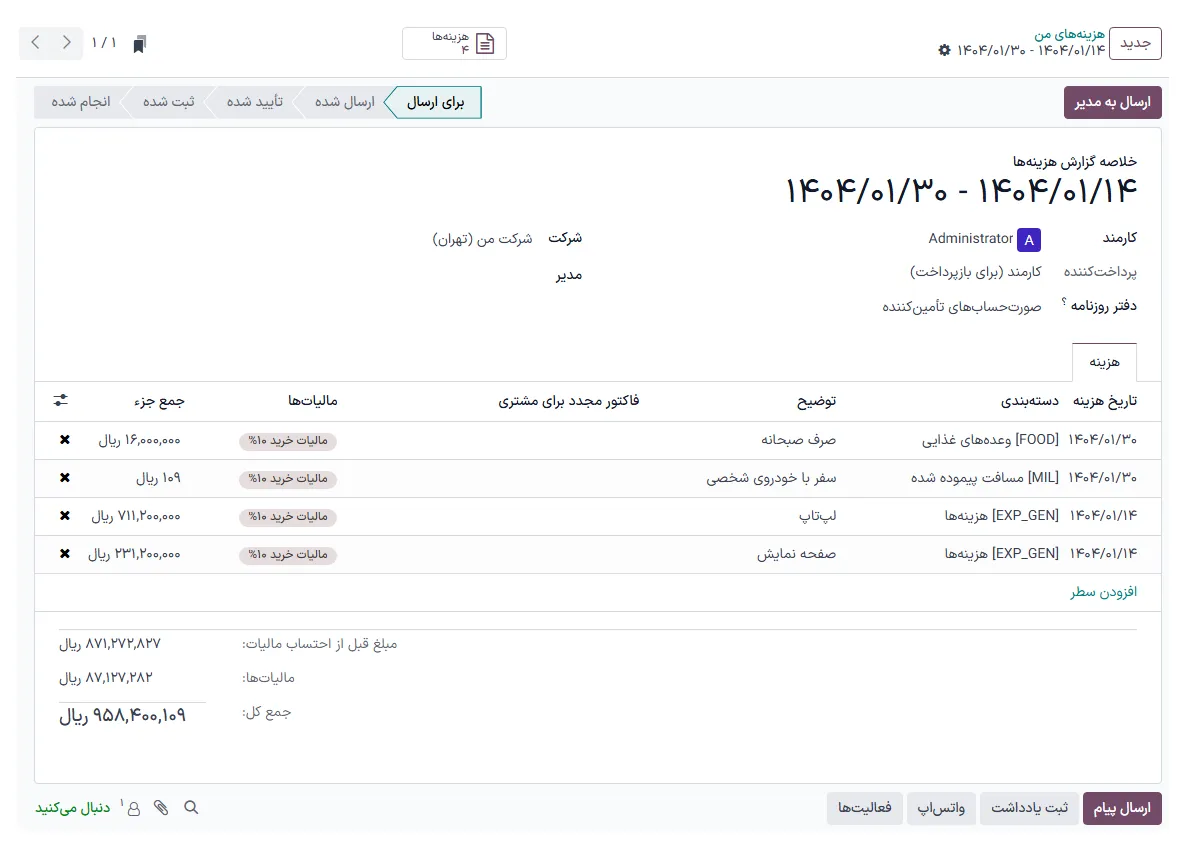Click the paperclip attachments icon
The width and height of the screenshot is (1185, 848).
pos(161,808)
